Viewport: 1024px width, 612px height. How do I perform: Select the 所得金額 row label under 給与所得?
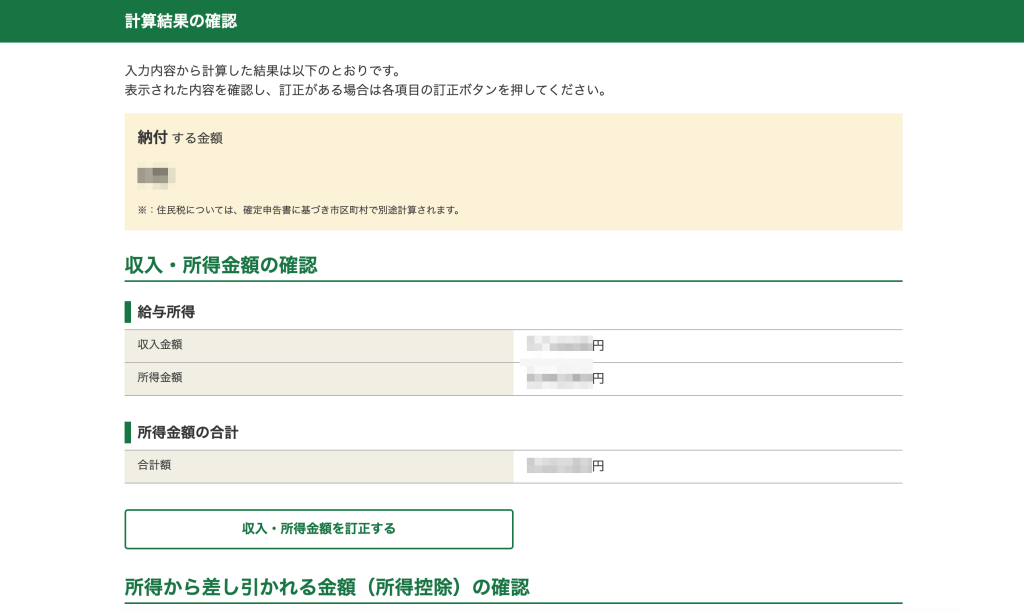click(160, 378)
